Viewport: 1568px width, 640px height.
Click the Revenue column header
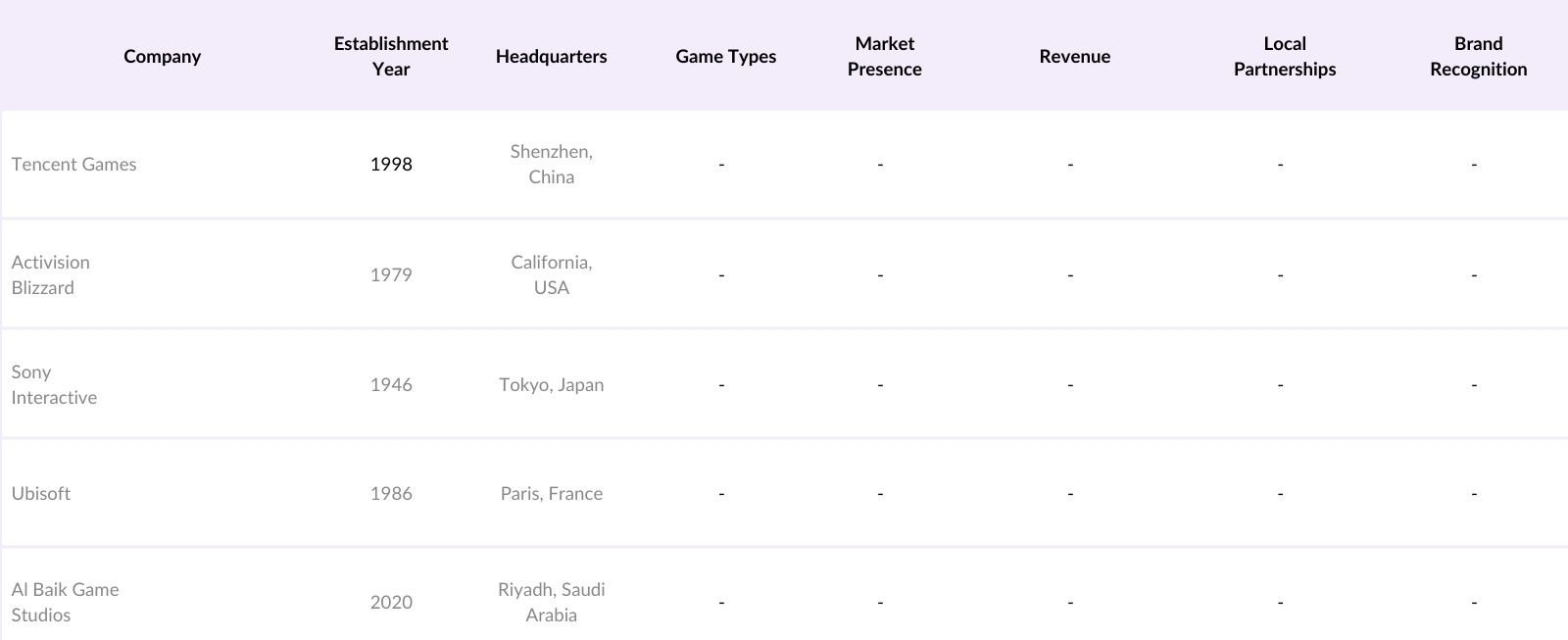(x=1074, y=57)
